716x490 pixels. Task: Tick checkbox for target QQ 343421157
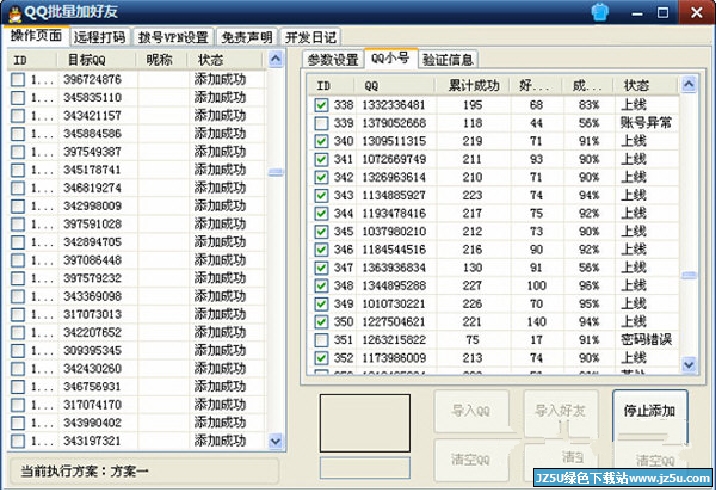18,116
